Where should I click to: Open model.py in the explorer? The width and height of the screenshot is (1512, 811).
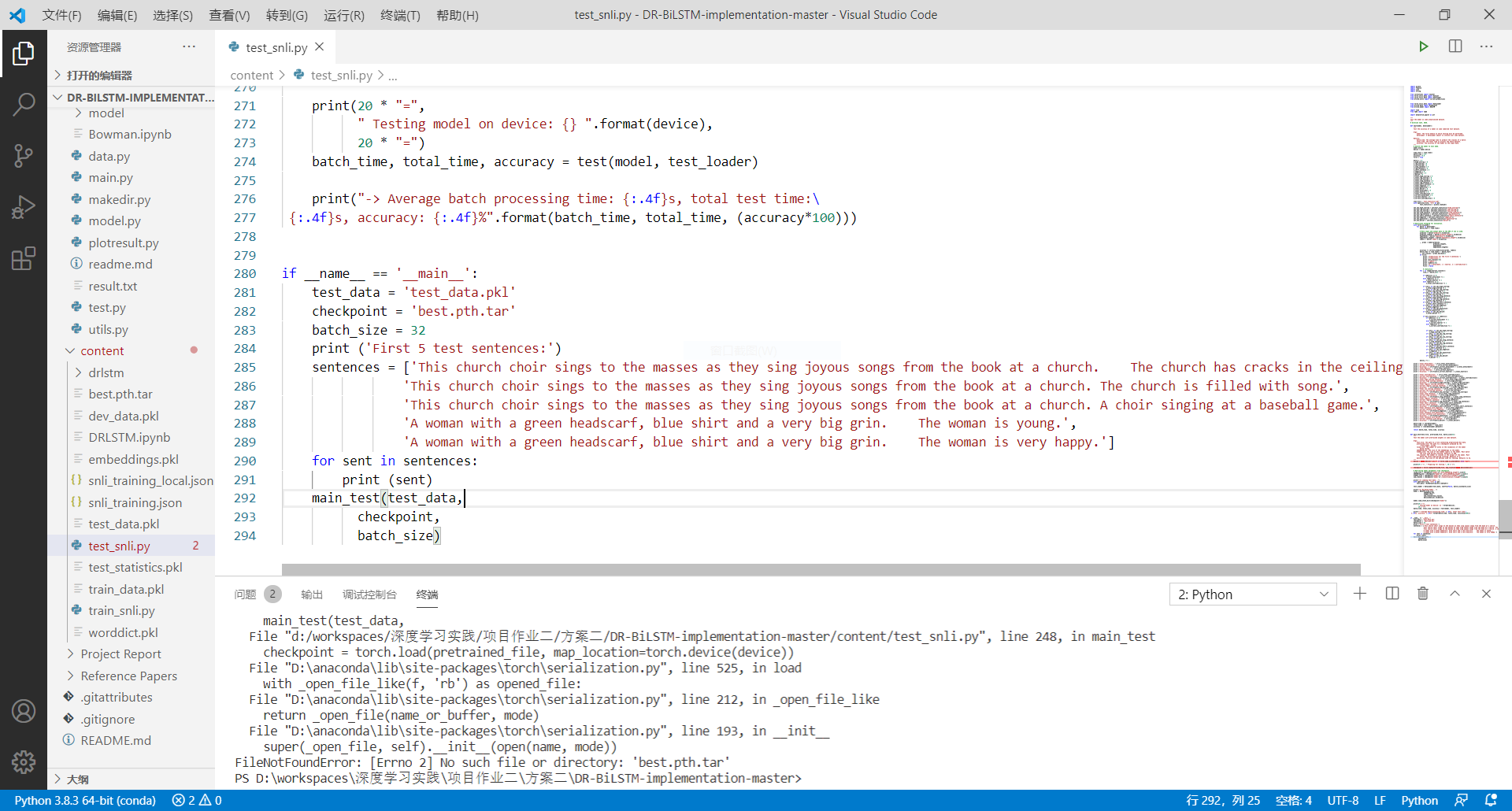[x=114, y=221]
